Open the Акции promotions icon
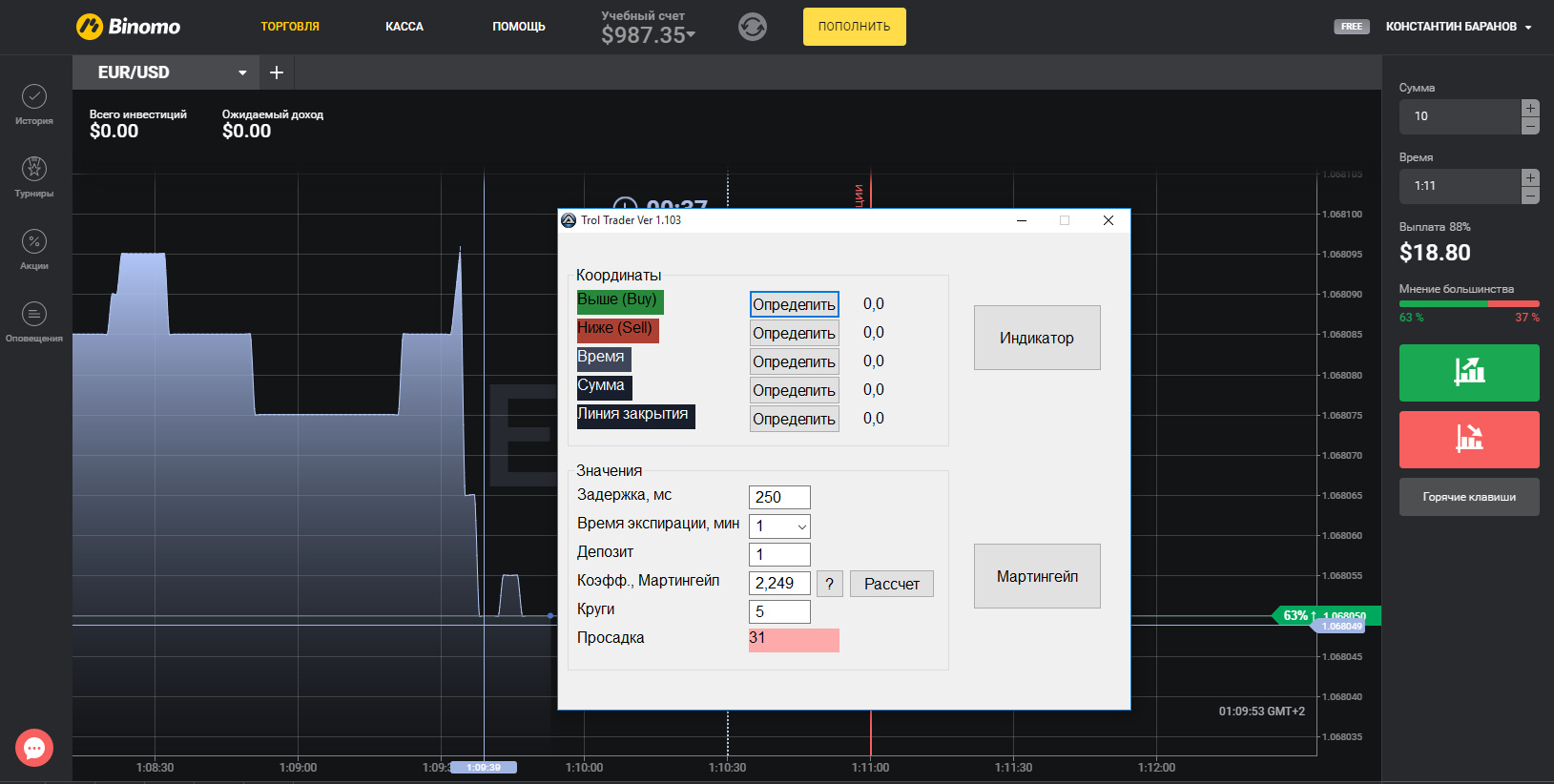Viewport: 1554px width, 784px height. (34, 241)
